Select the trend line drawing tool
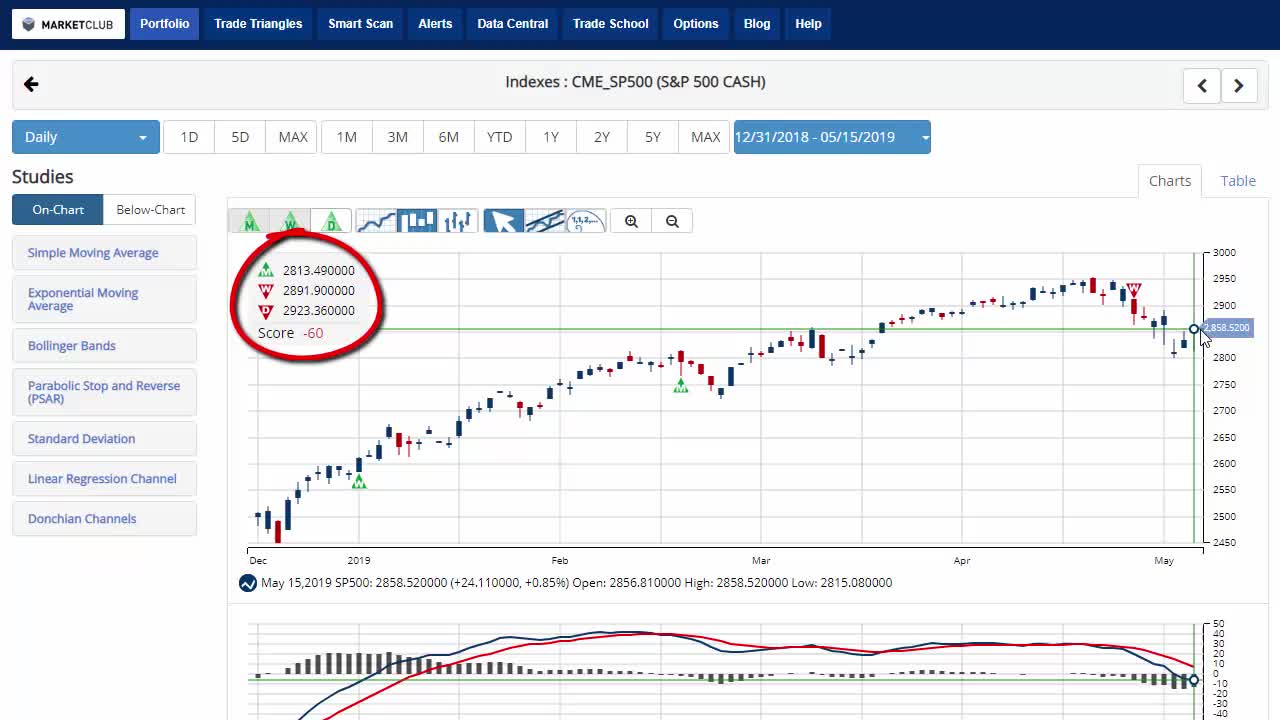1280x720 pixels. tap(545, 221)
